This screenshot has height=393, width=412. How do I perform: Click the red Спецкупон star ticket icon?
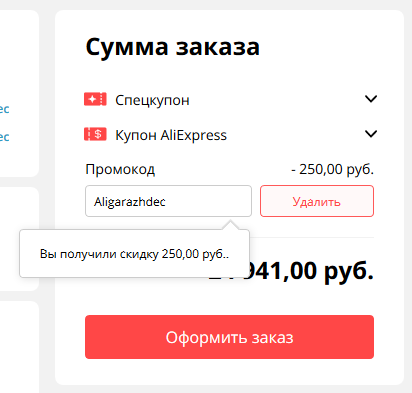click(95, 99)
